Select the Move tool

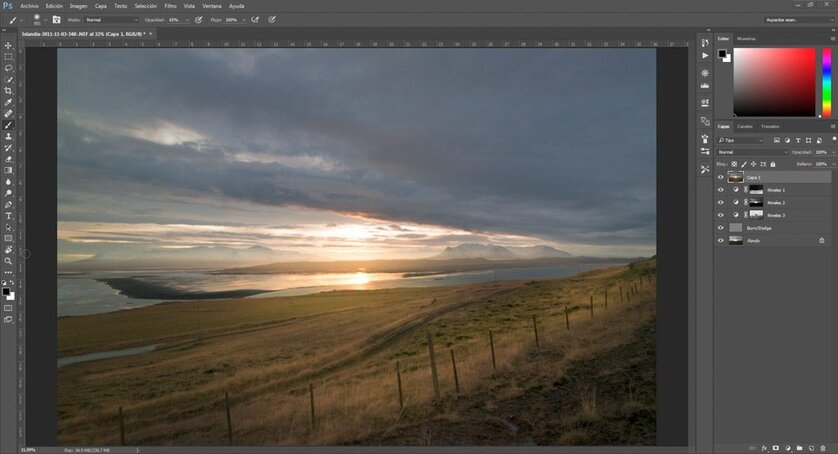(8, 45)
